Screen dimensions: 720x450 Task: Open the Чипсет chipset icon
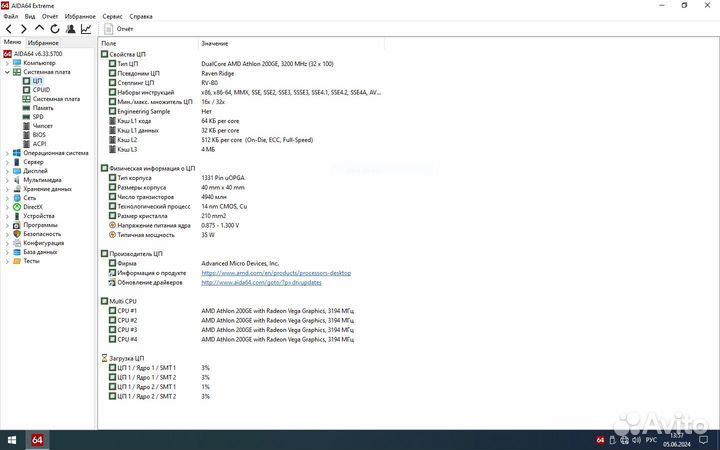click(x=26, y=126)
